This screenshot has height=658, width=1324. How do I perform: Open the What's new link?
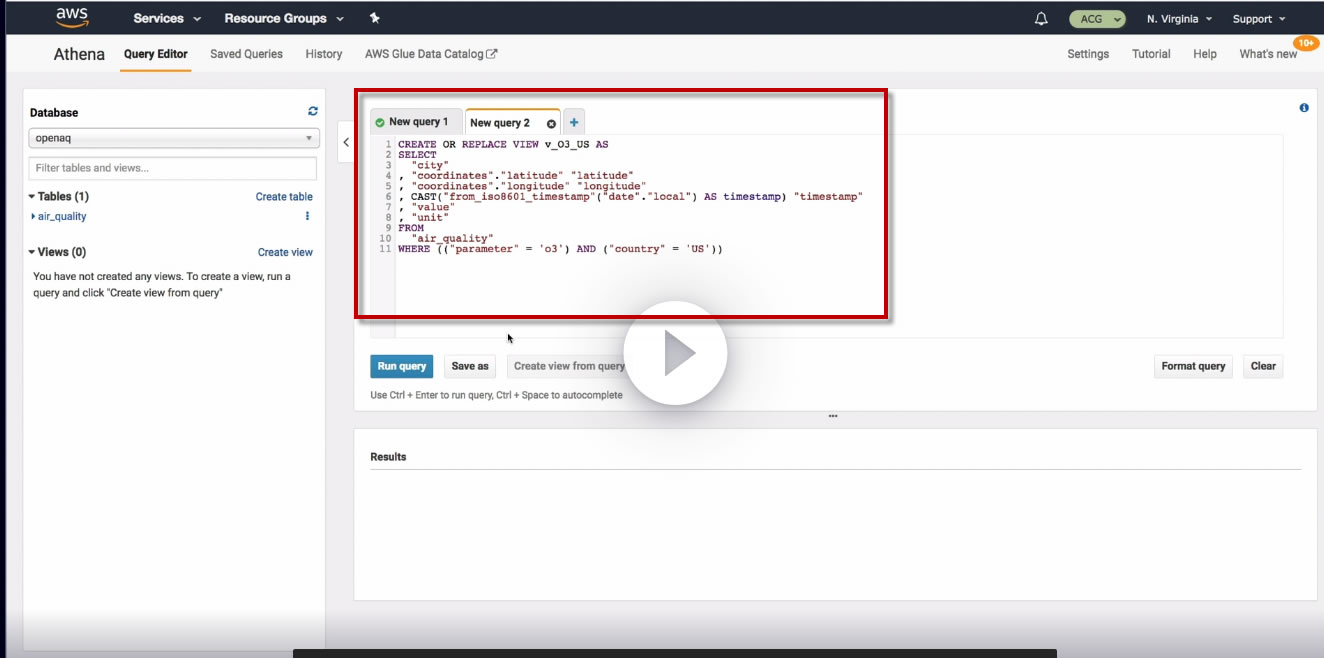(x=1268, y=54)
